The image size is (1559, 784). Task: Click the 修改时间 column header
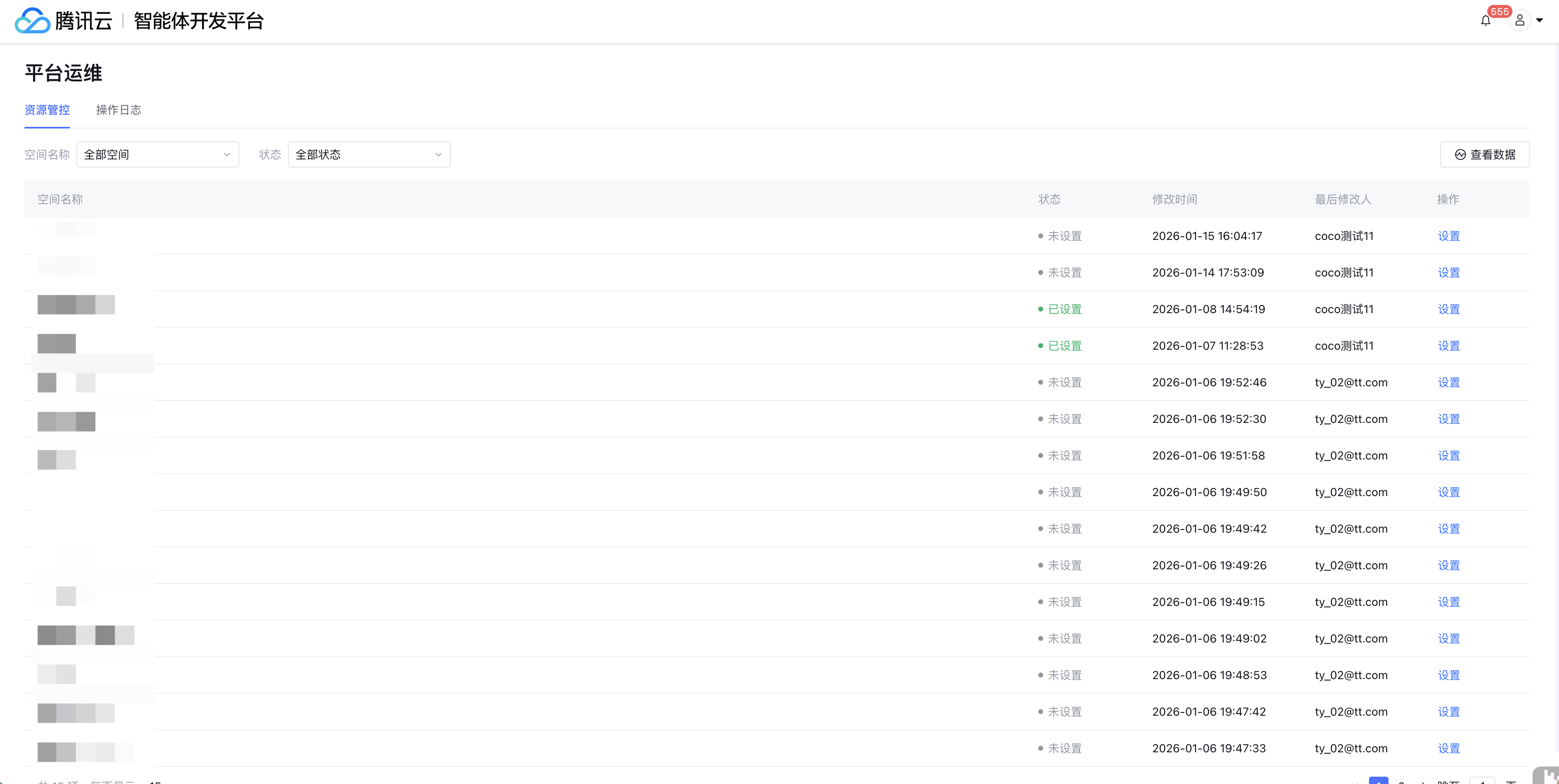coord(1174,200)
